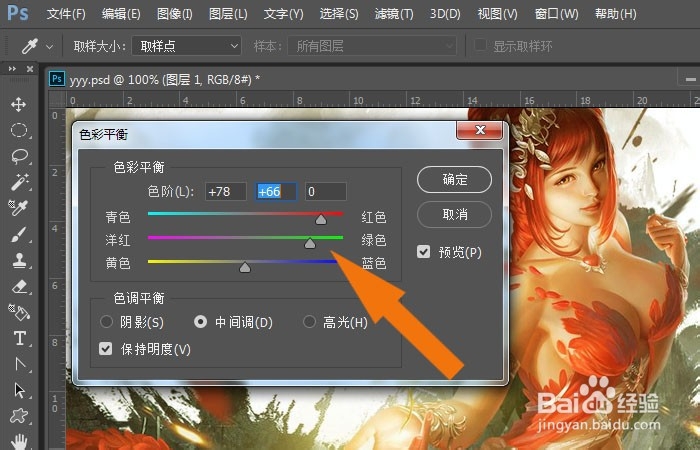Click the 取消 button
The width and height of the screenshot is (700, 450).
(454, 215)
